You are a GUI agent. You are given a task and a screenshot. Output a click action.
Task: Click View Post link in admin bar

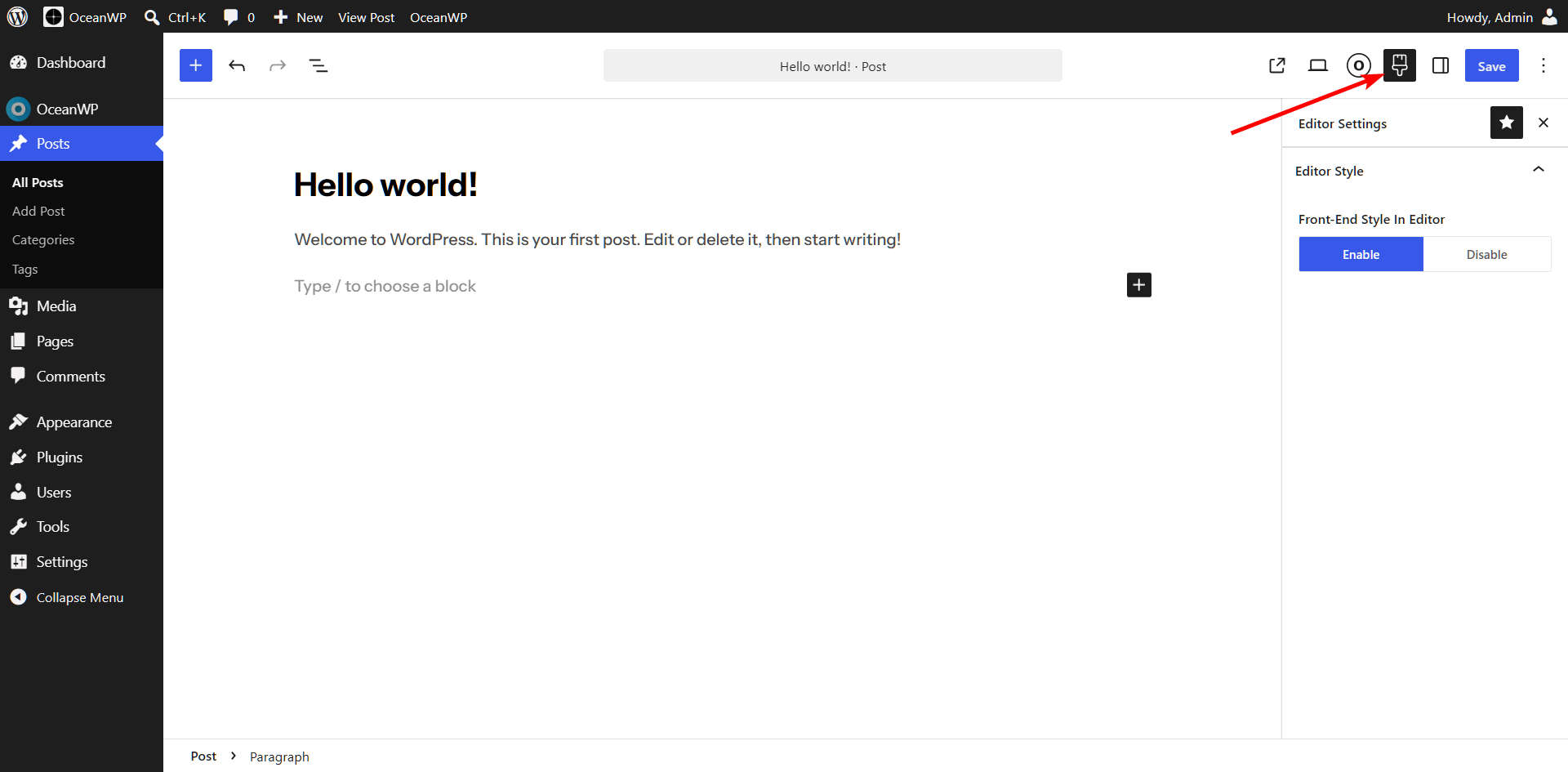point(366,17)
